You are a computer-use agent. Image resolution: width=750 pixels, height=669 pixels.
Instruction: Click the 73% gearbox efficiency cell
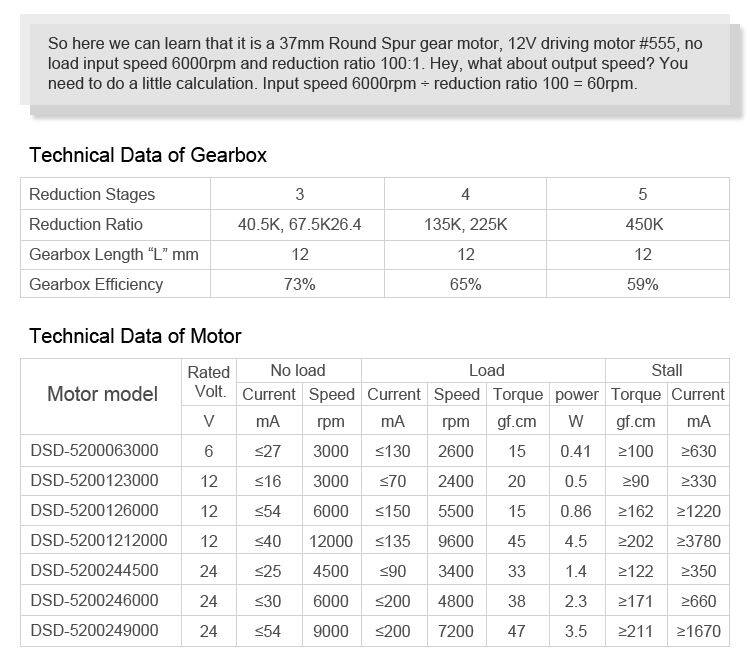(299, 284)
